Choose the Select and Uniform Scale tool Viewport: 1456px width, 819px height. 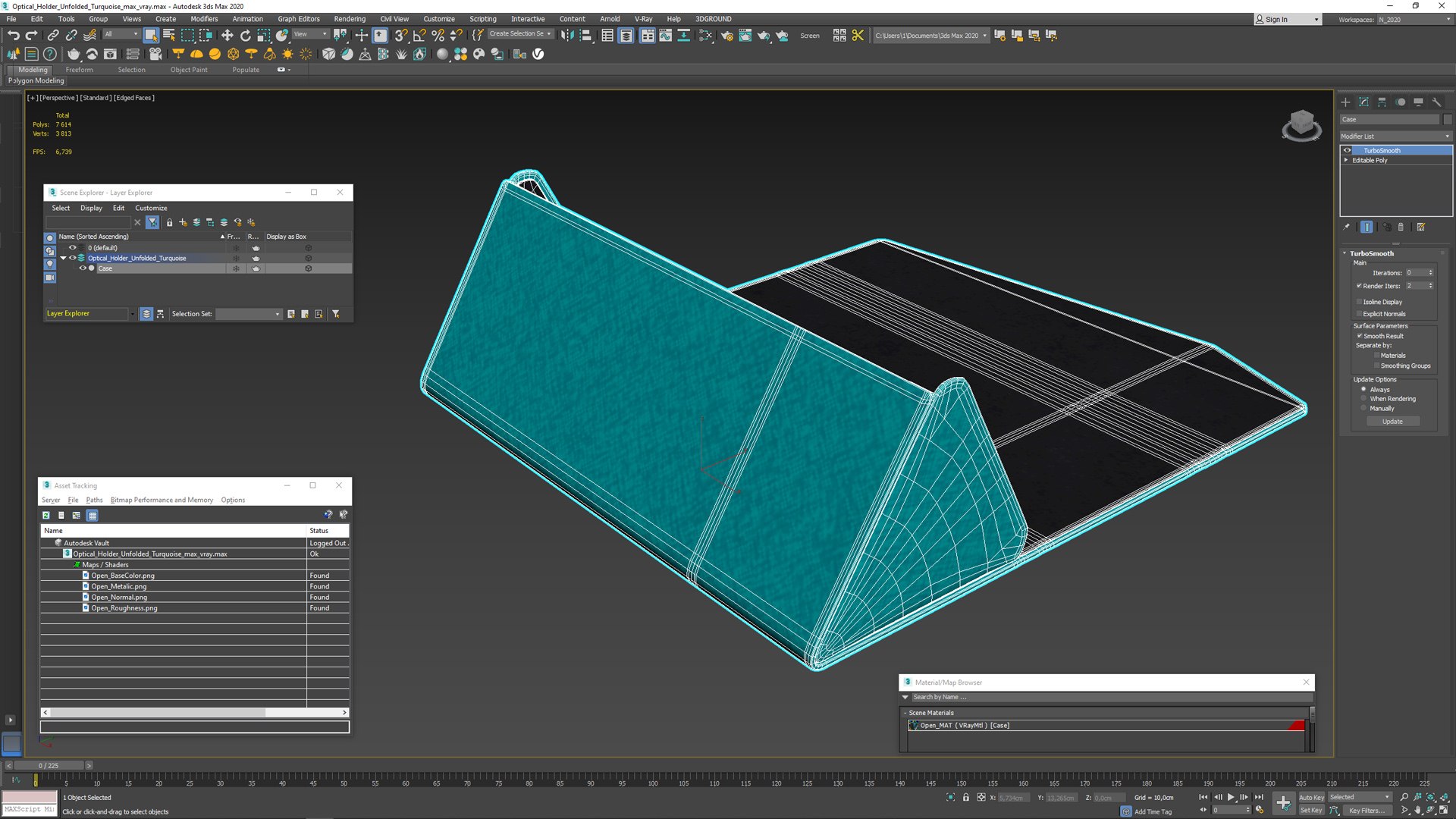[x=263, y=35]
